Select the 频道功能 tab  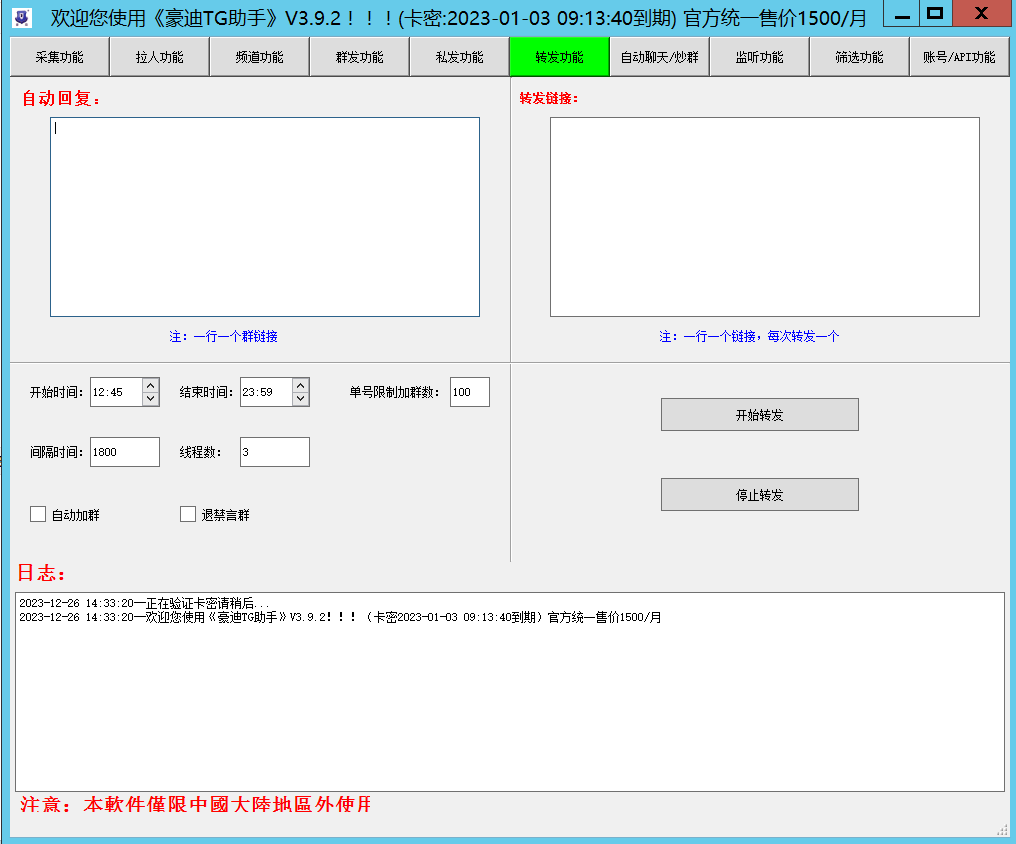[x=259, y=57]
